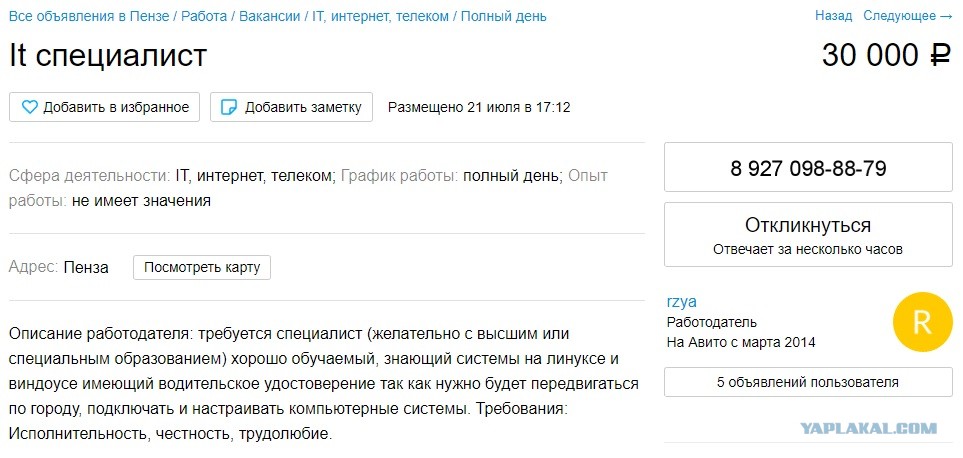Open the rzya employer profile link

(682, 301)
